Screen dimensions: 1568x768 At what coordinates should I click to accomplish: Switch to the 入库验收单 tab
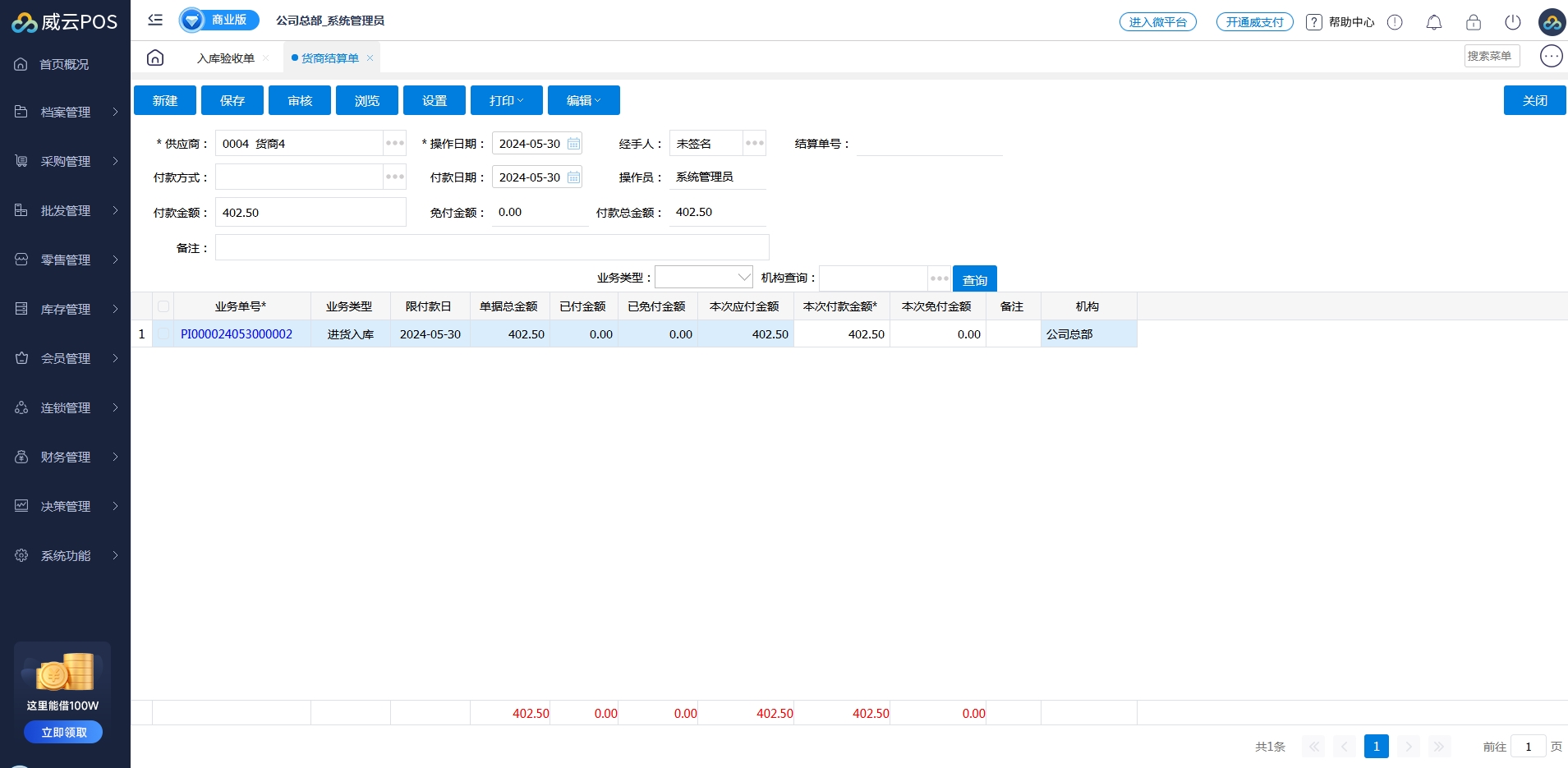[x=225, y=58]
